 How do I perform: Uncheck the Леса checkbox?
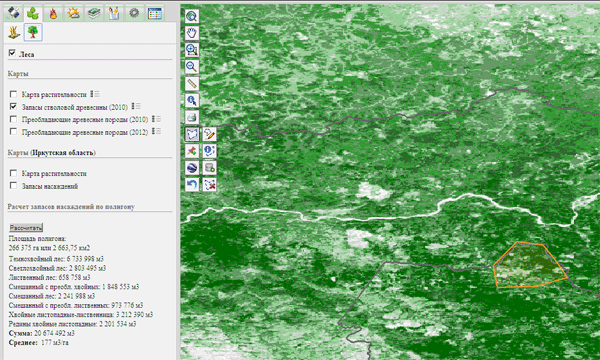coord(12,53)
